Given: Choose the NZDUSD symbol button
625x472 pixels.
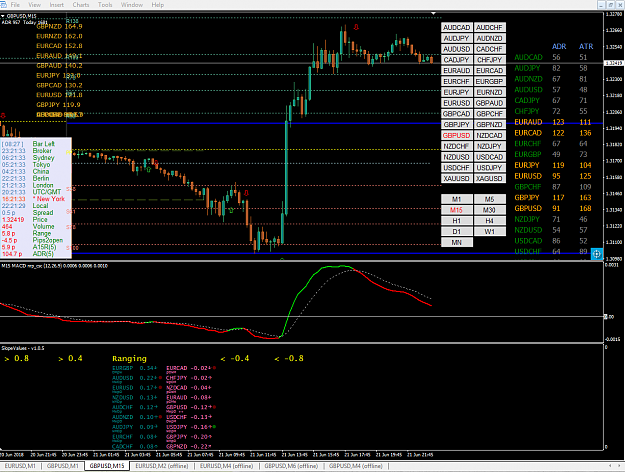Looking at the screenshot, I should coord(457,157).
